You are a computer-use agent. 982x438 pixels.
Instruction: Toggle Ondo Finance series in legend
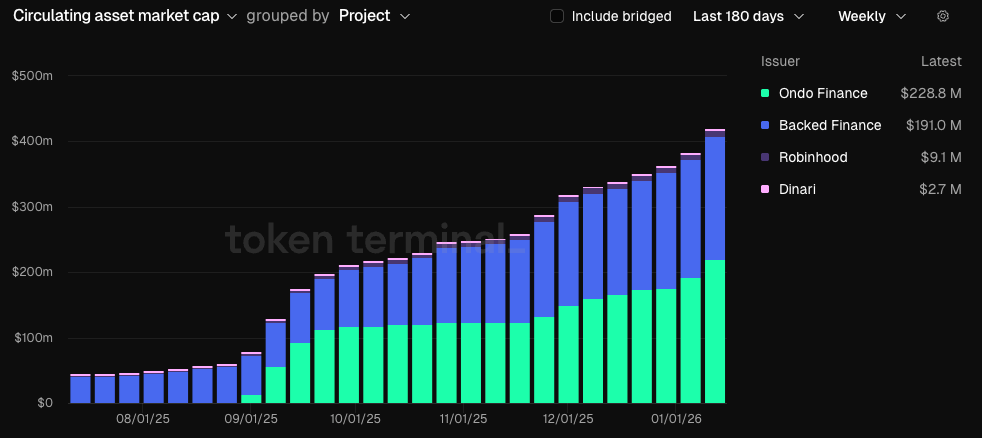pos(822,93)
